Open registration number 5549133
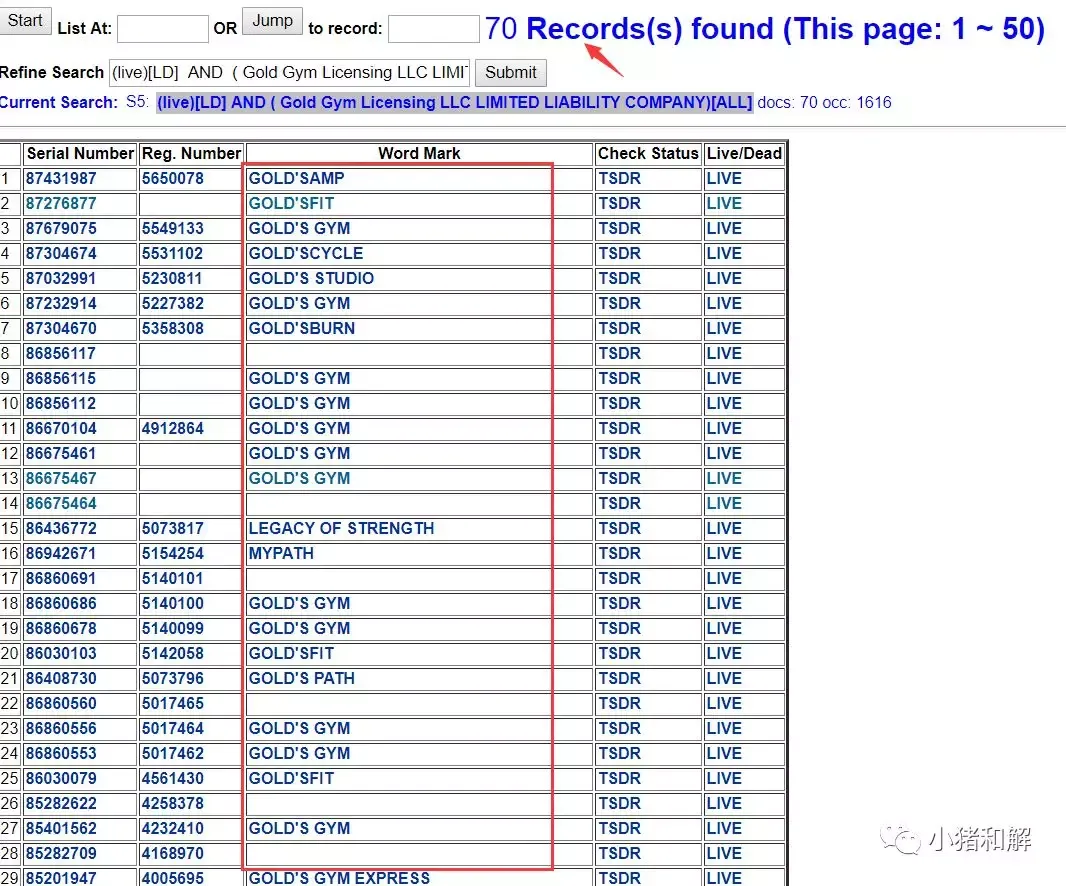 (x=173, y=228)
